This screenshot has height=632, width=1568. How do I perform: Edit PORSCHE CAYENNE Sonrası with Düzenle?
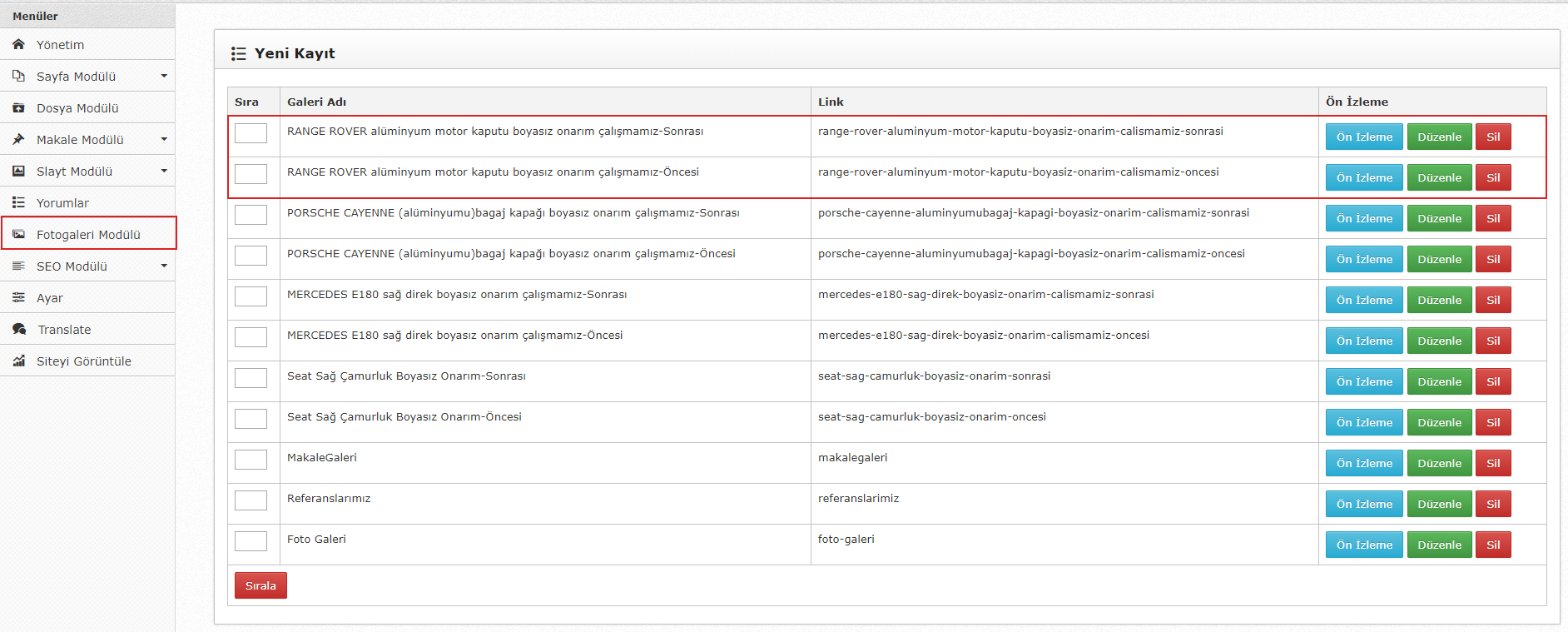(1439, 218)
